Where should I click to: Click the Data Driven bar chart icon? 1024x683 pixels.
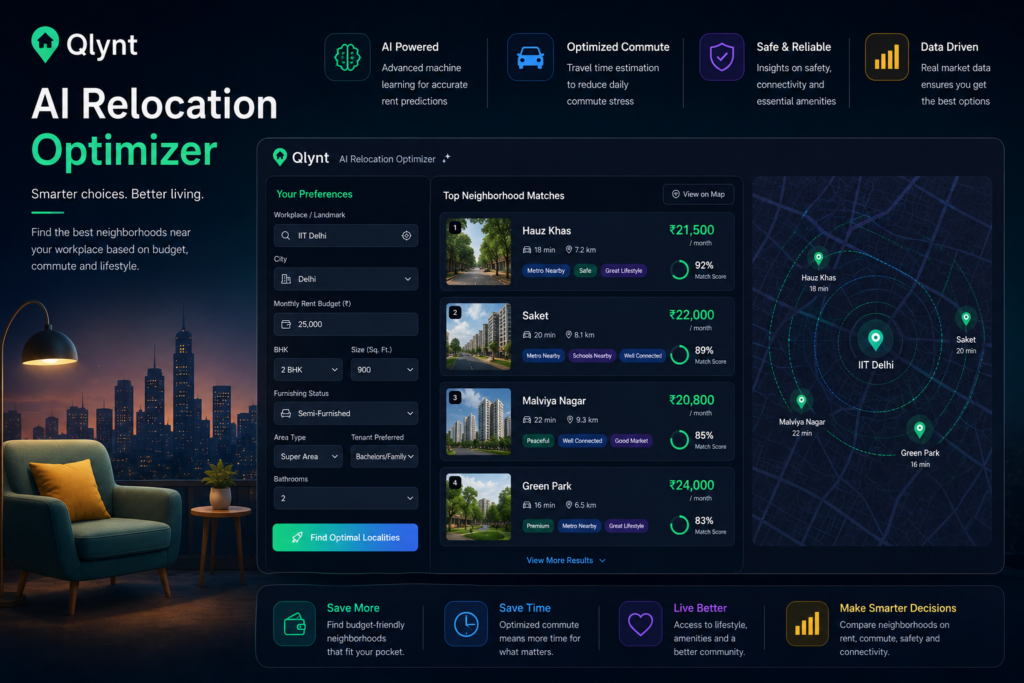coord(887,57)
